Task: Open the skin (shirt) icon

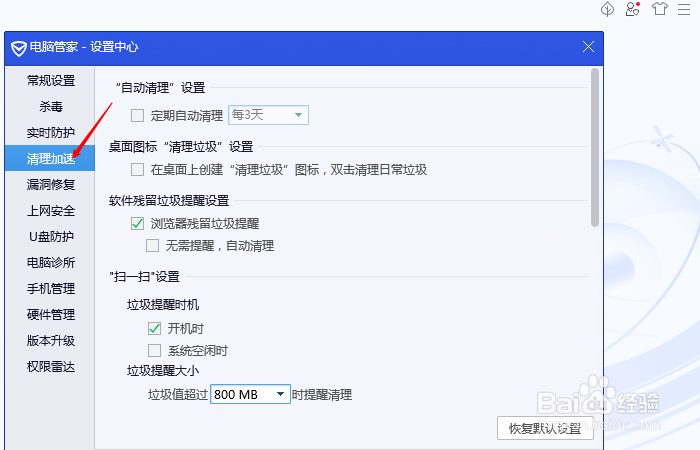Action: coord(659,9)
